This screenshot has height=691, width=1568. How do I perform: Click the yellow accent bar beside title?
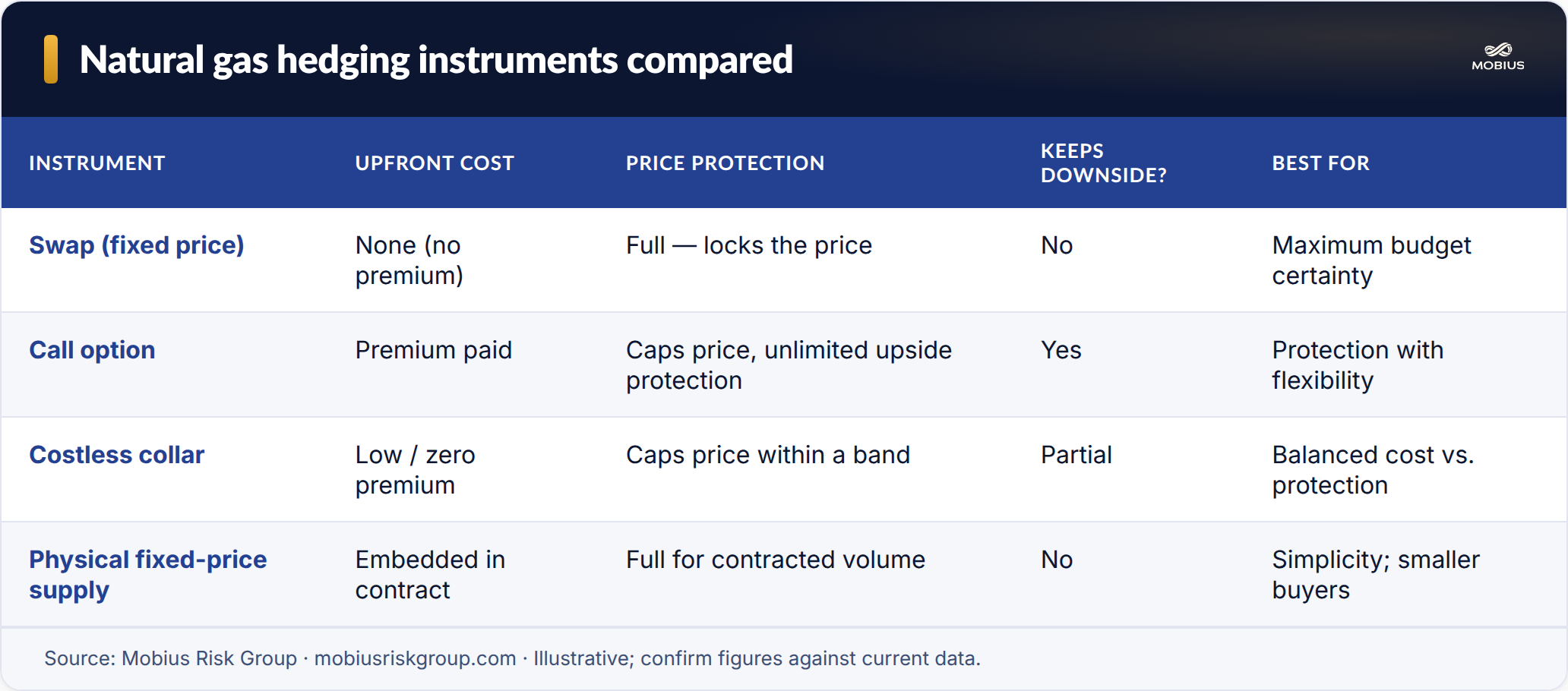pos(51,59)
